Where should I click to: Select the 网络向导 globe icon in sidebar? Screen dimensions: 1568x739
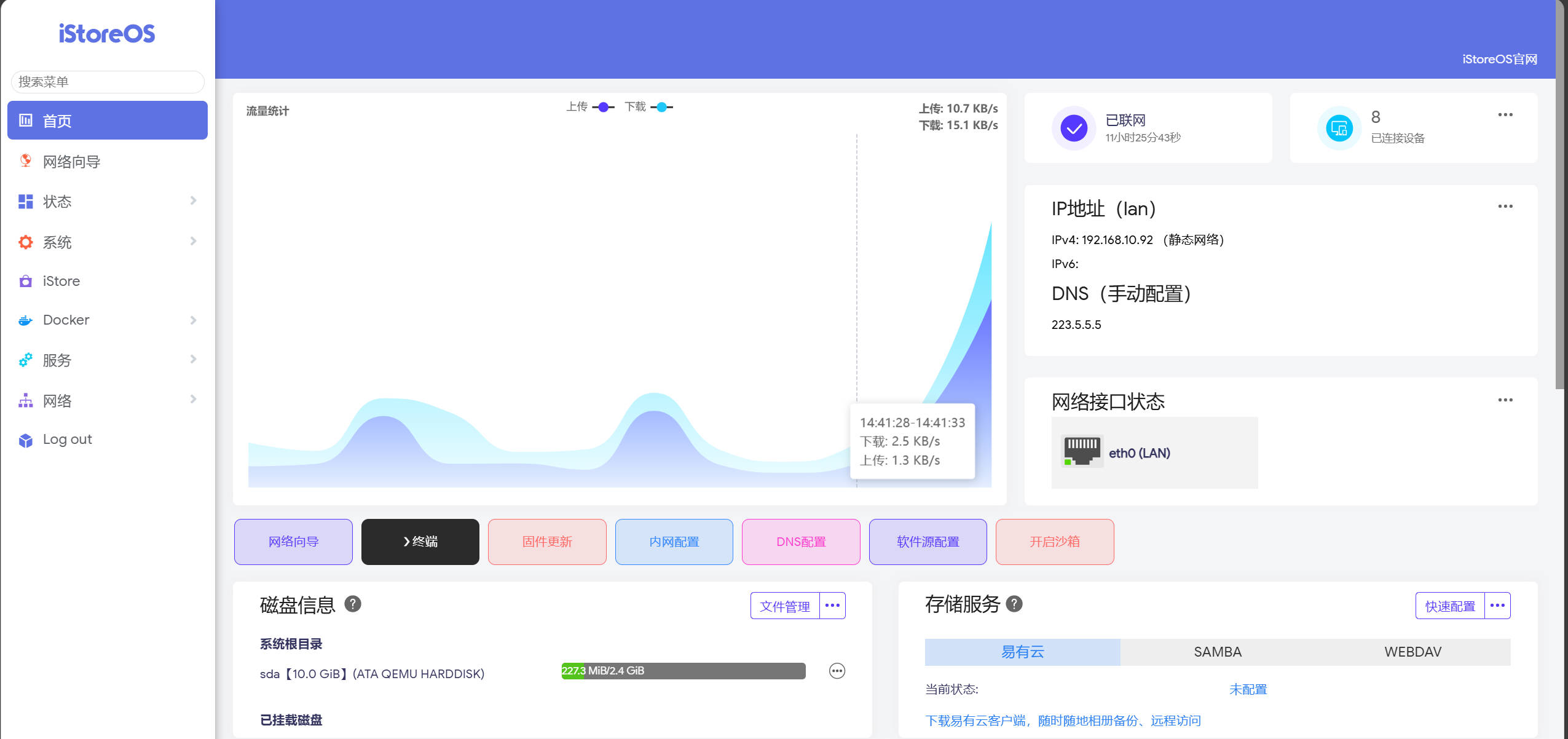point(25,161)
